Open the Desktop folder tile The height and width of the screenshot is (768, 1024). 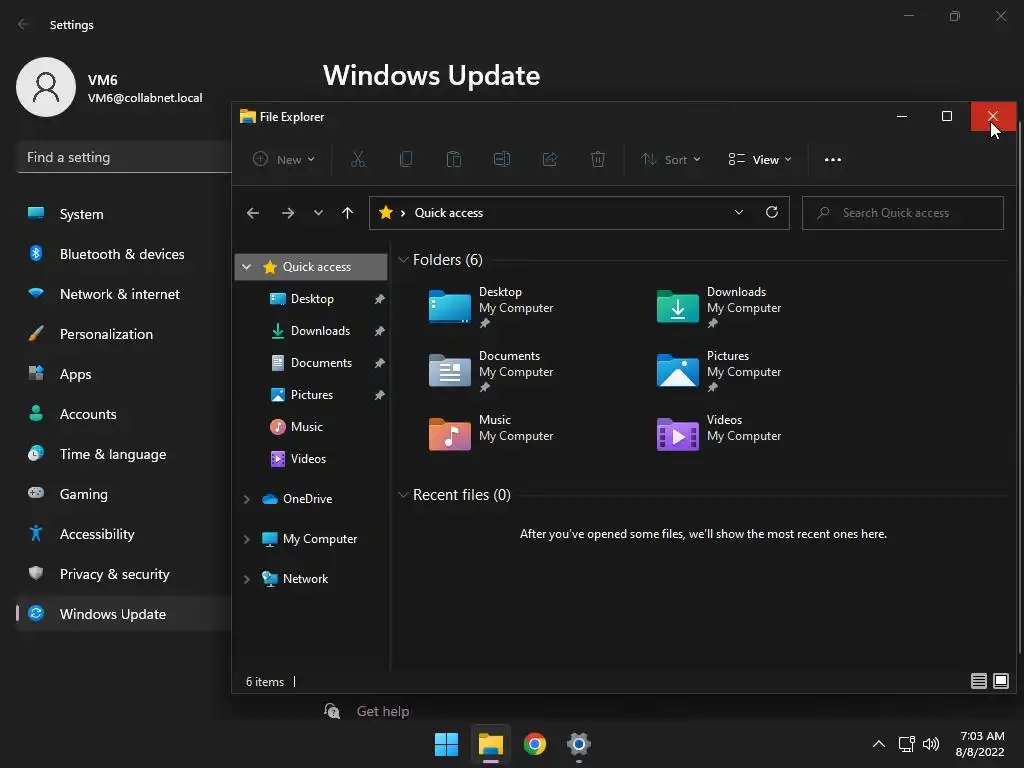pyautogui.click(x=491, y=307)
